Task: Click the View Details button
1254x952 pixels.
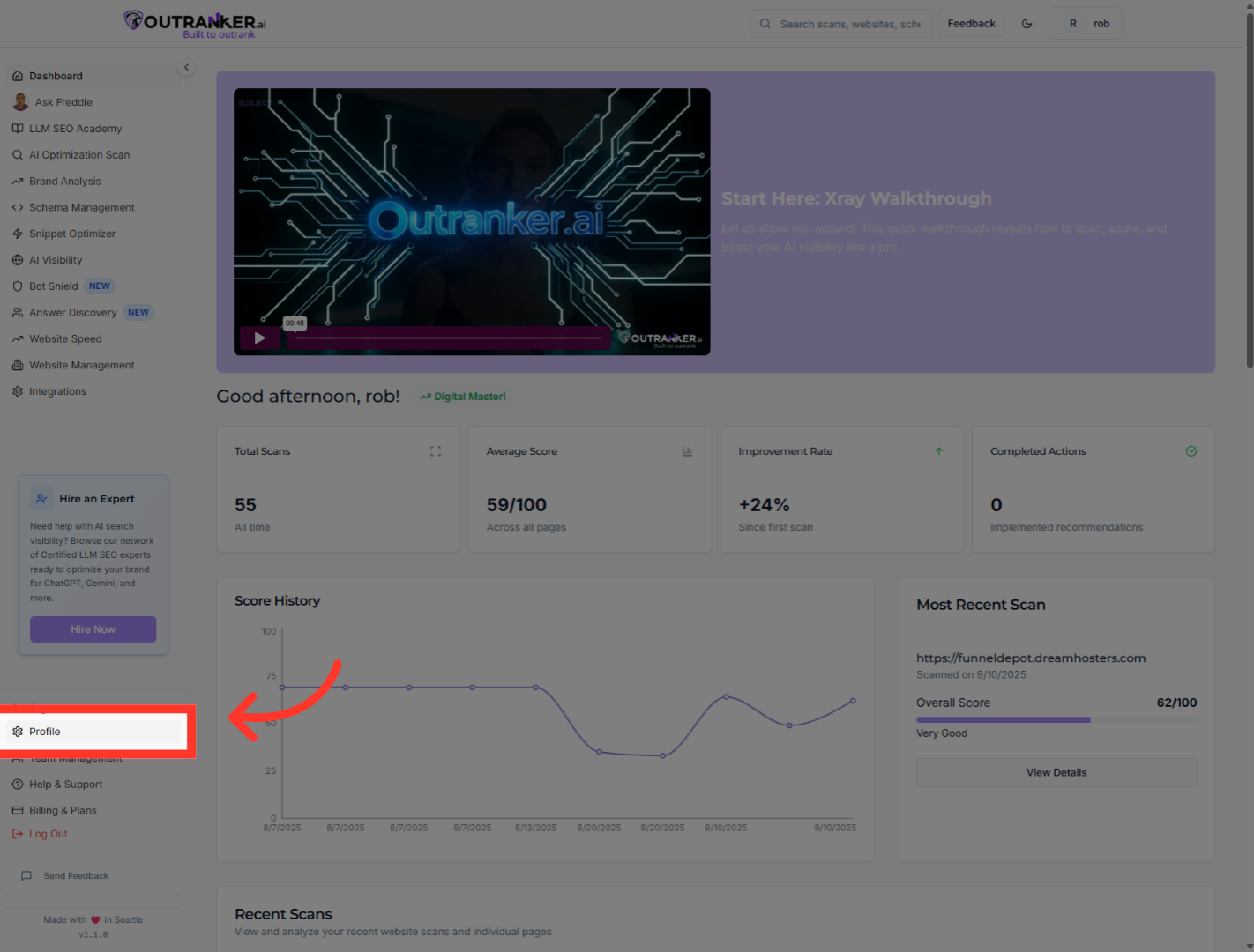Action: 1056,772
